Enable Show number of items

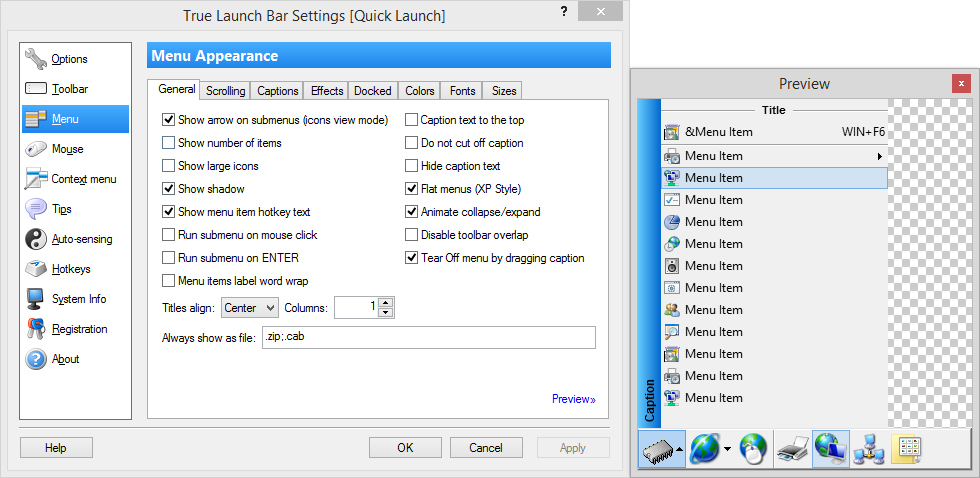click(x=168, y=143)
